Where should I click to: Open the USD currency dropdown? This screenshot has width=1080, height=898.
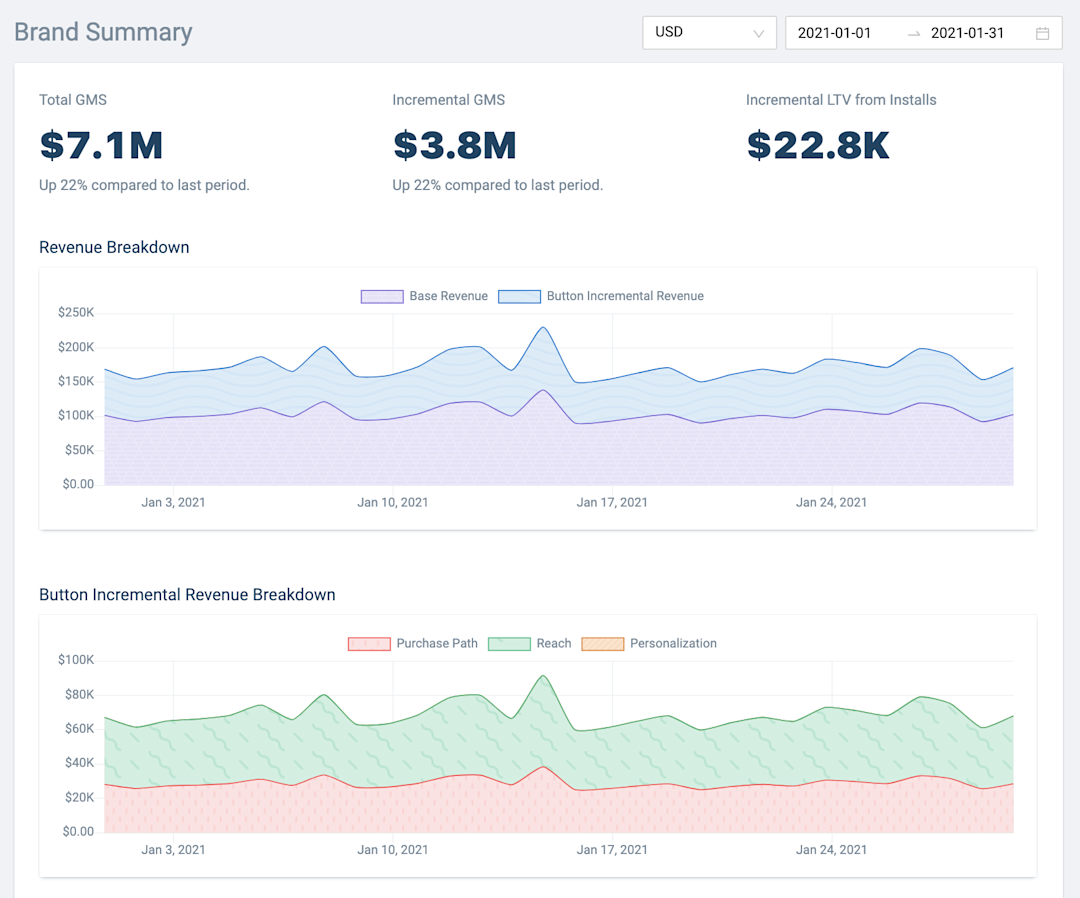(709, 32)
